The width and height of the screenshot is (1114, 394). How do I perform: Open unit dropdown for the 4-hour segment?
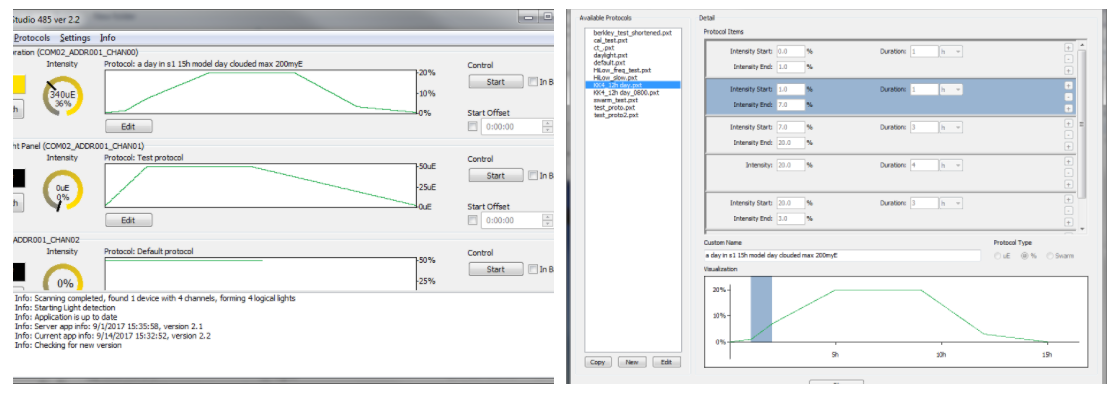951,165
